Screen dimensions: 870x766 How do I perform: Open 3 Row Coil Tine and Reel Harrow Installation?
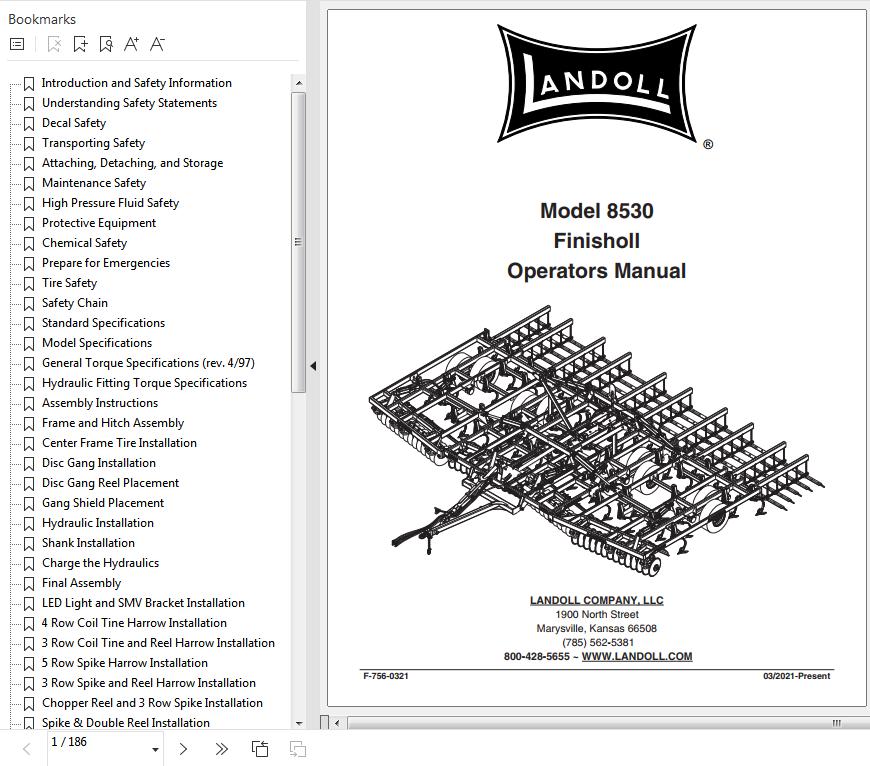[x=158, y=642]
